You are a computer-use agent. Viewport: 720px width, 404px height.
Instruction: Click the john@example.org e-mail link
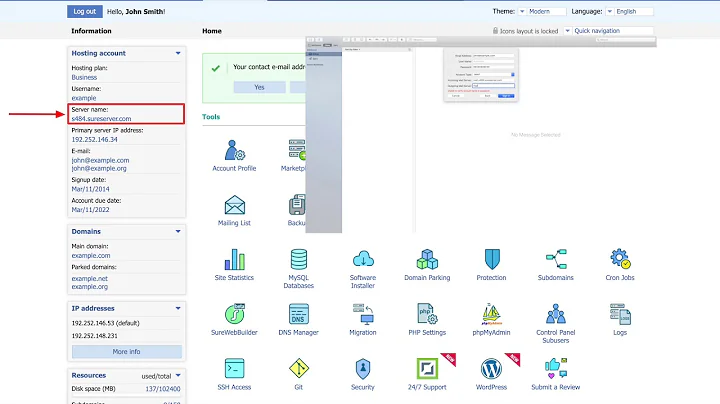point(99,168)
